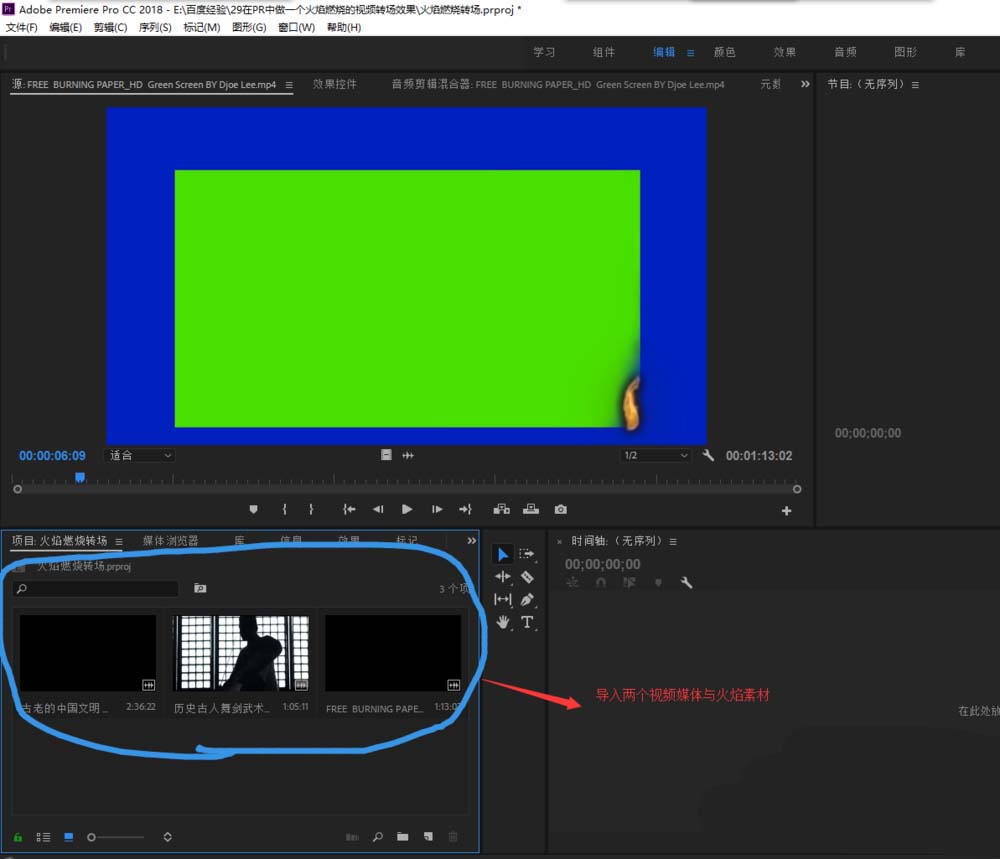Switch project panel to icon view

(x=69, y=837)
